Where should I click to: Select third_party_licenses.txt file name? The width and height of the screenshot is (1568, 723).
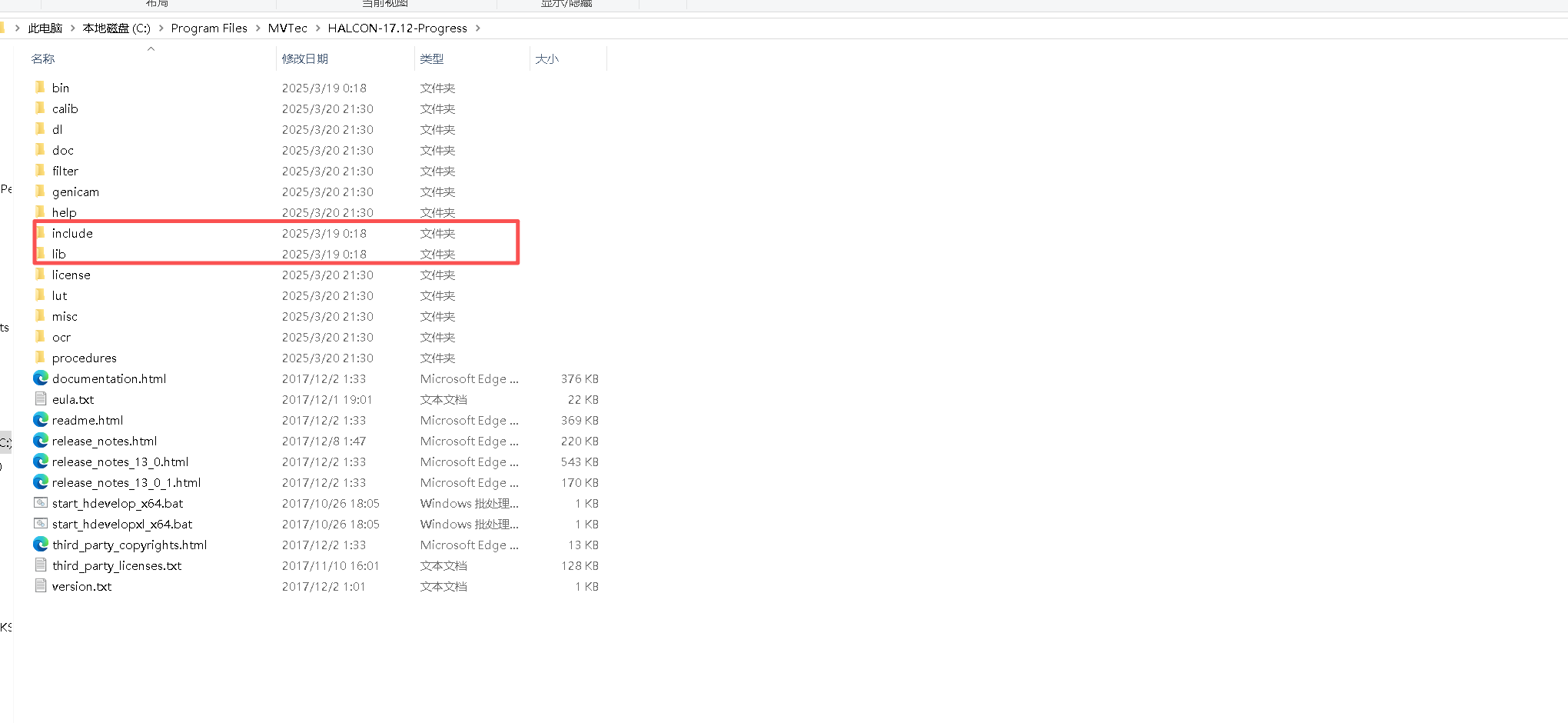point(117,565)
